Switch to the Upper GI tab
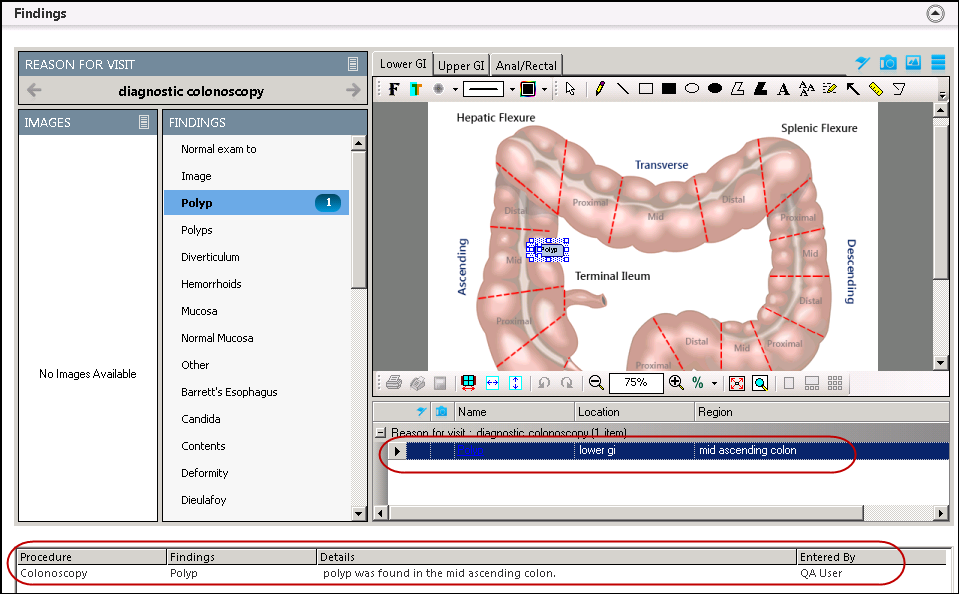The height and width of the screenshot is (594, 959). pyautogui.click(x=461, y=65)
